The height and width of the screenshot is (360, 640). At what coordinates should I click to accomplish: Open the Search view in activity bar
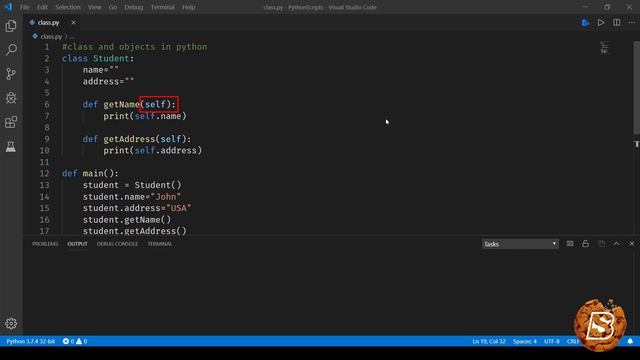pos(11,50)
